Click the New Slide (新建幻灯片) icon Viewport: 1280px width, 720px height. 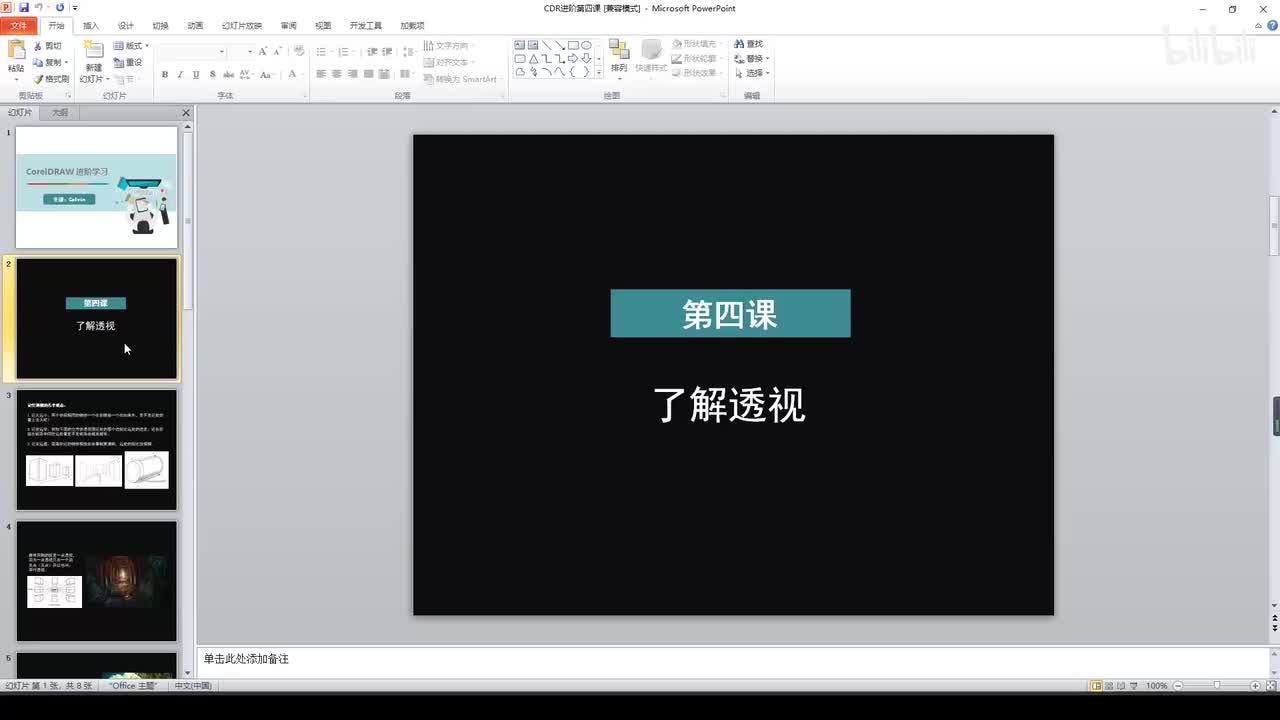pyautogui.click(x=92, y=50)
